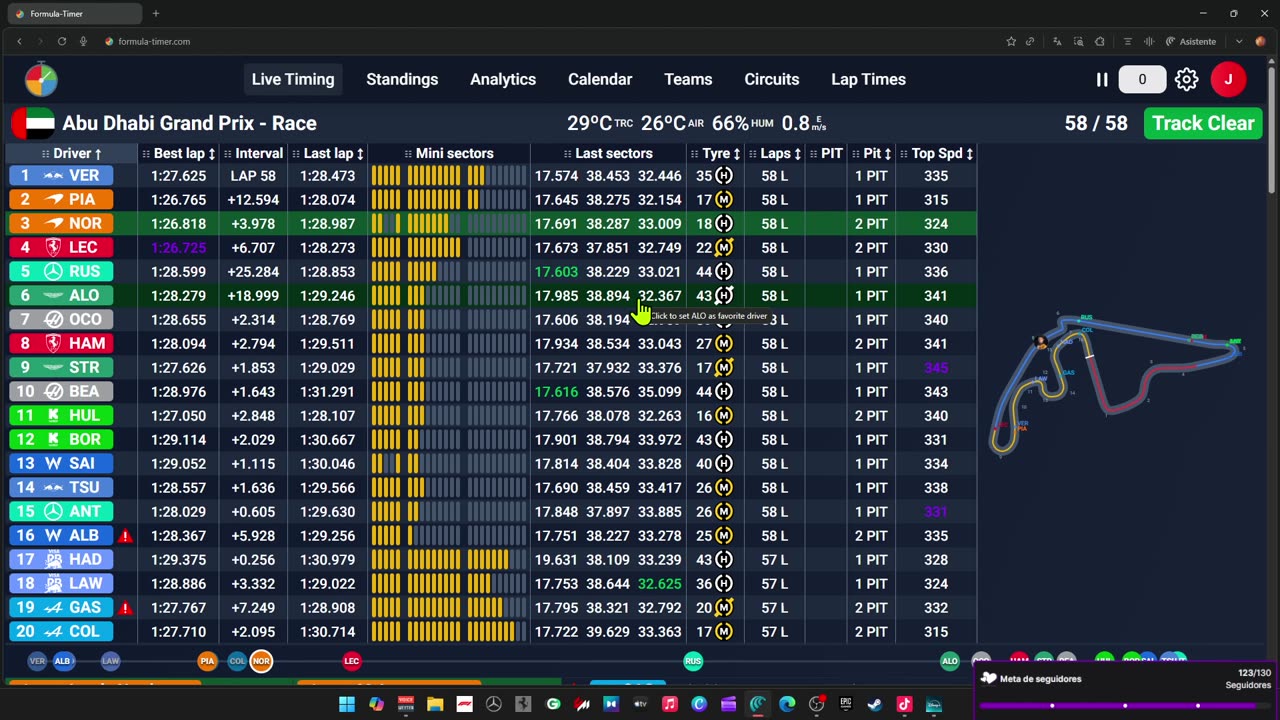This screenshot has height=720, width=1280.
Task: Open the Circuits tab
Action: 772,80
